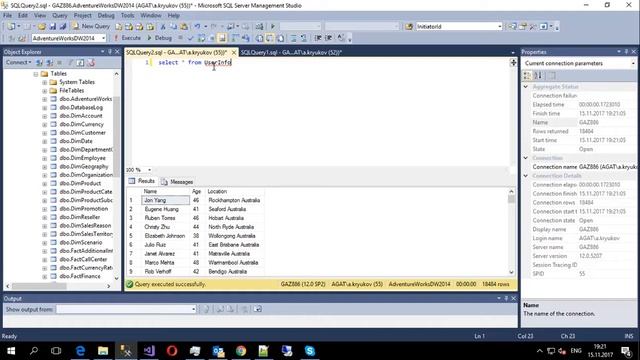Open Edge browser from taskbar
Screen dimensions: 640x360
coord(80,351)
